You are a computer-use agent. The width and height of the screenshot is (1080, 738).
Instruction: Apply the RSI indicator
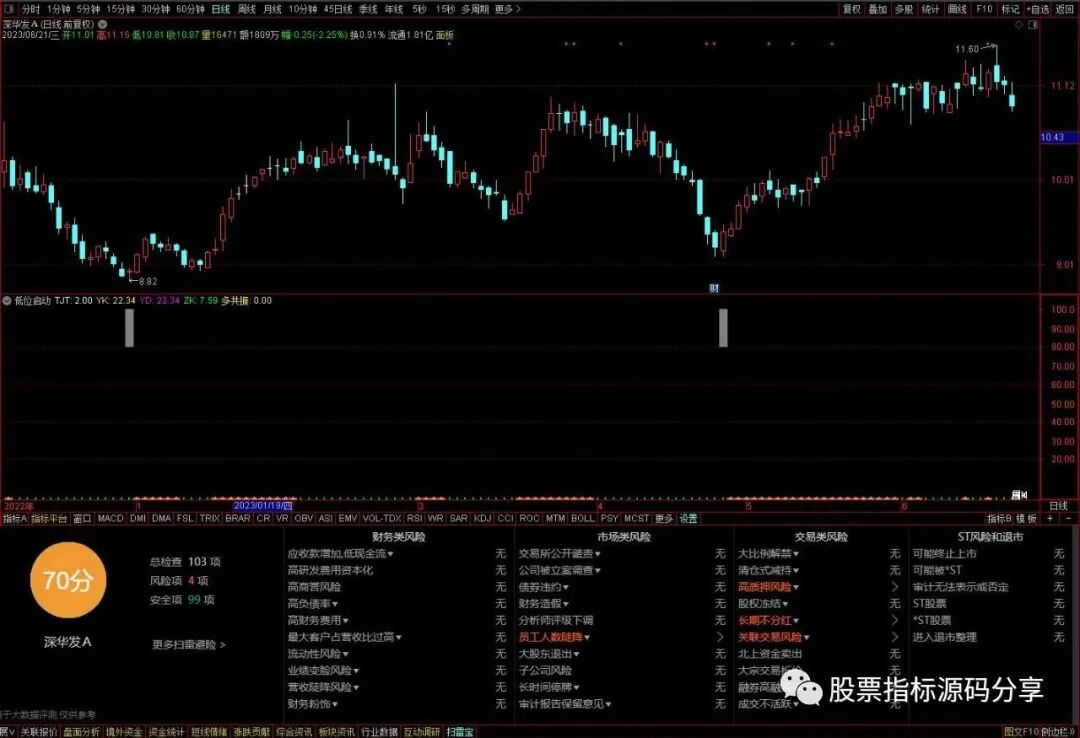tap(415, 518)
